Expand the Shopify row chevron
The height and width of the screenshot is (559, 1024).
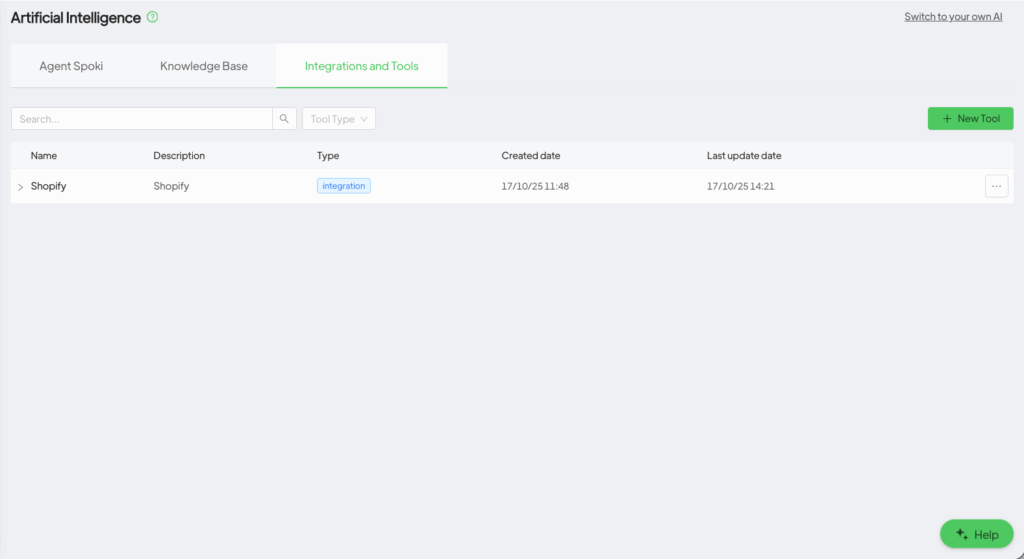20,187
